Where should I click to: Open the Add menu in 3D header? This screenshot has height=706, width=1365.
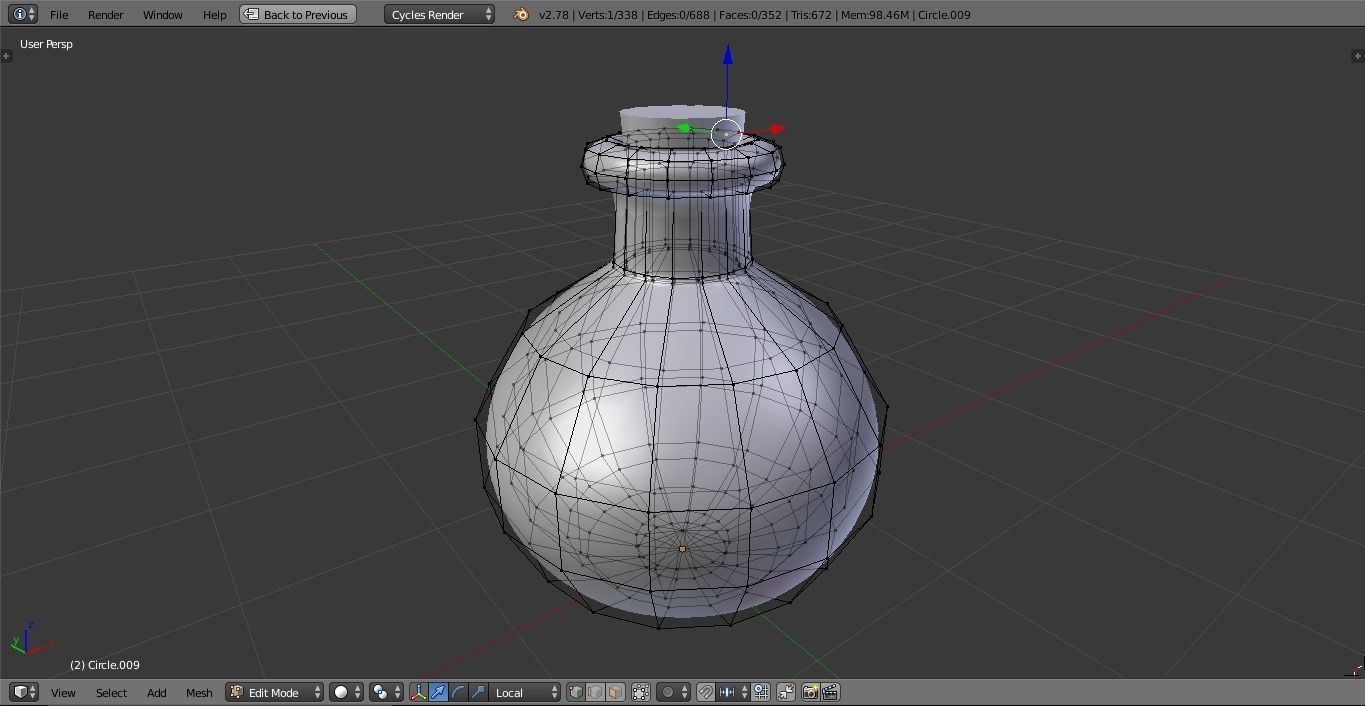coord(157,693)
